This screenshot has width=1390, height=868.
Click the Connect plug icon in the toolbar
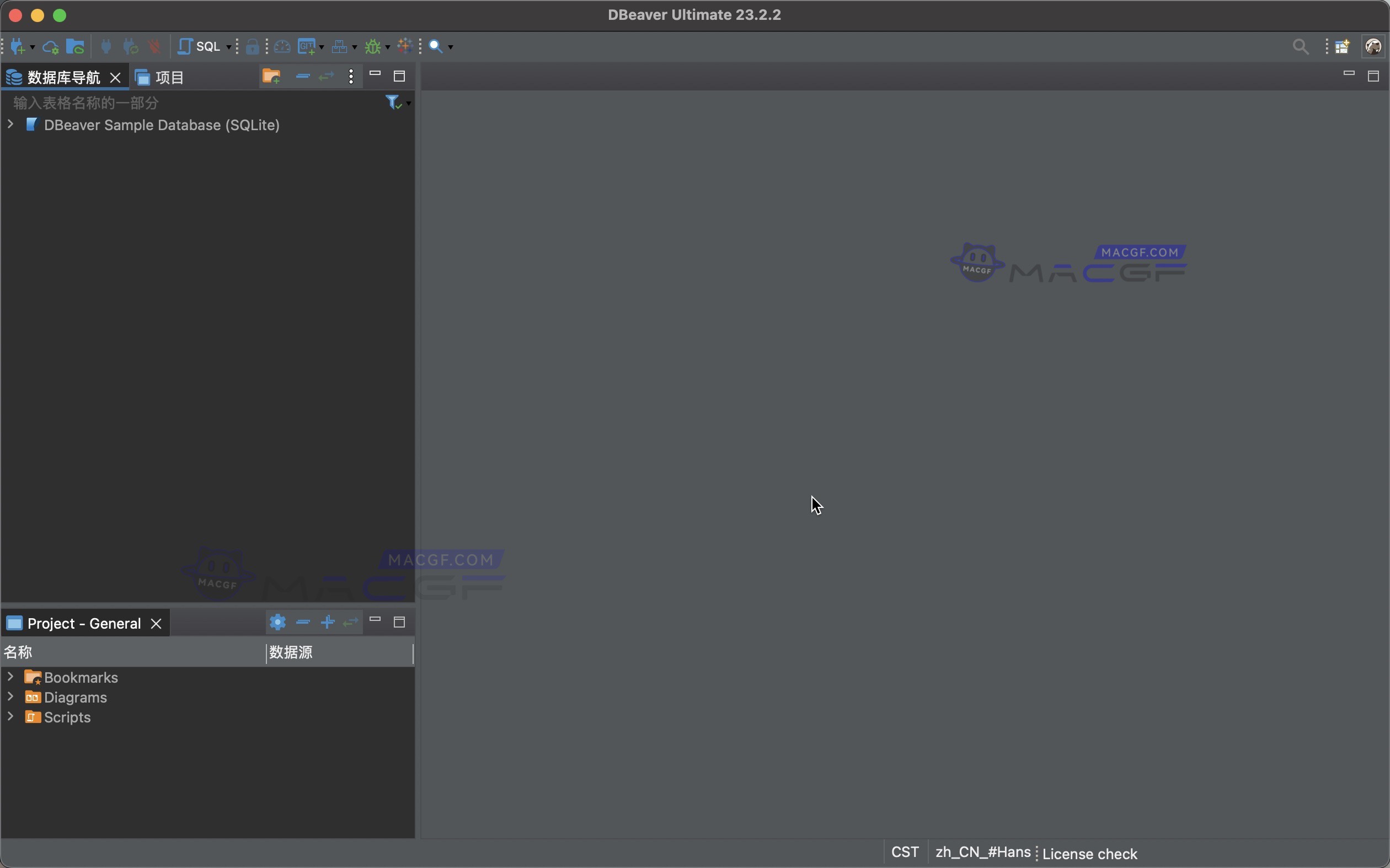click(x=106, y=46)
